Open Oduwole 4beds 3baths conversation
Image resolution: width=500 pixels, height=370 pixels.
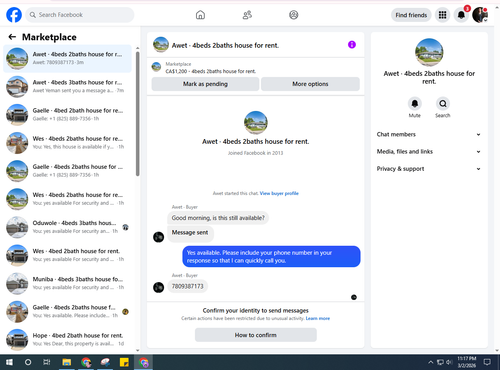coord(67,227)
